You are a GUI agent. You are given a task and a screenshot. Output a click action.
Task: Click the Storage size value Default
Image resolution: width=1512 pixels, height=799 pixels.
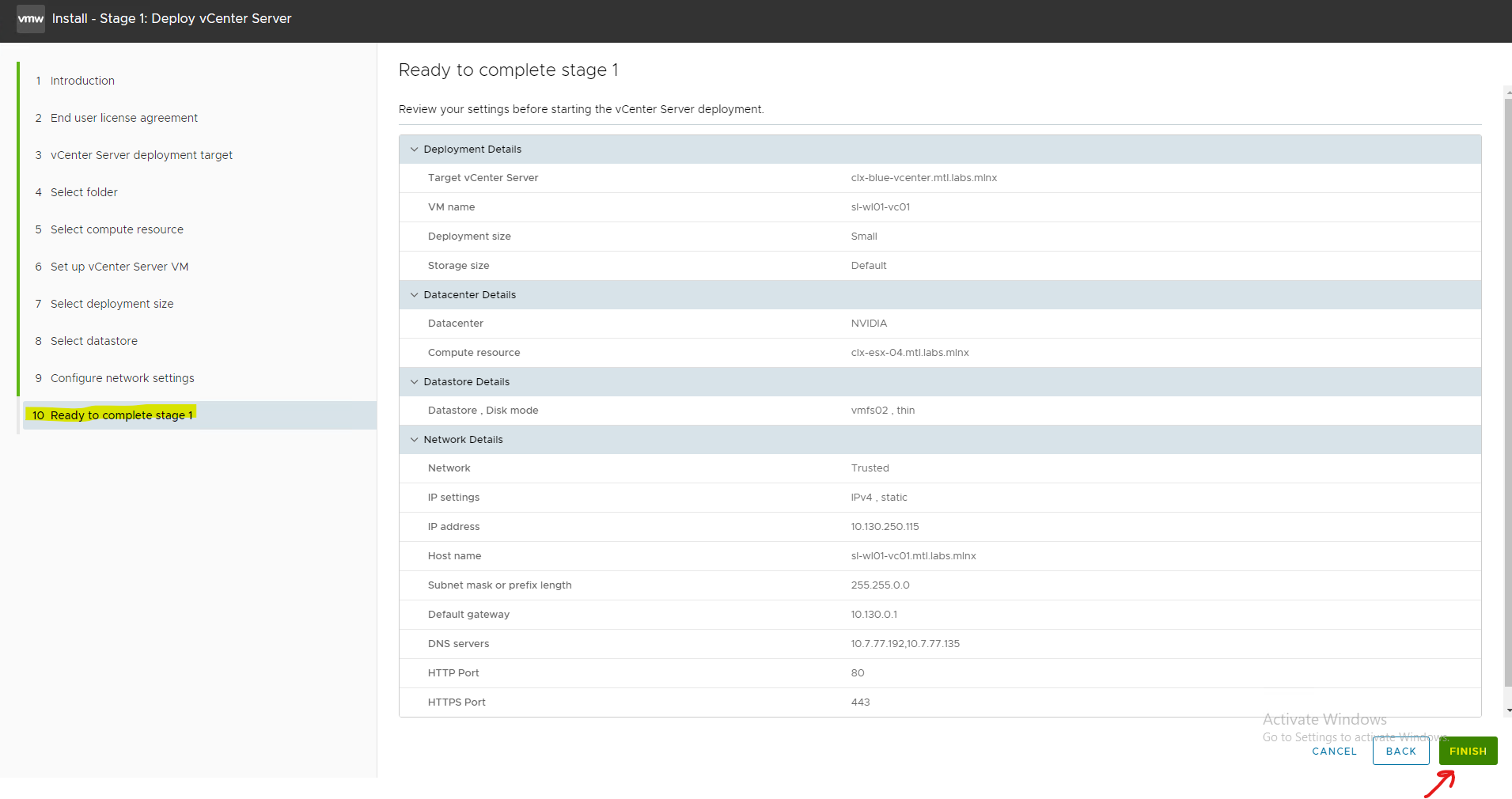click(869, 266)
